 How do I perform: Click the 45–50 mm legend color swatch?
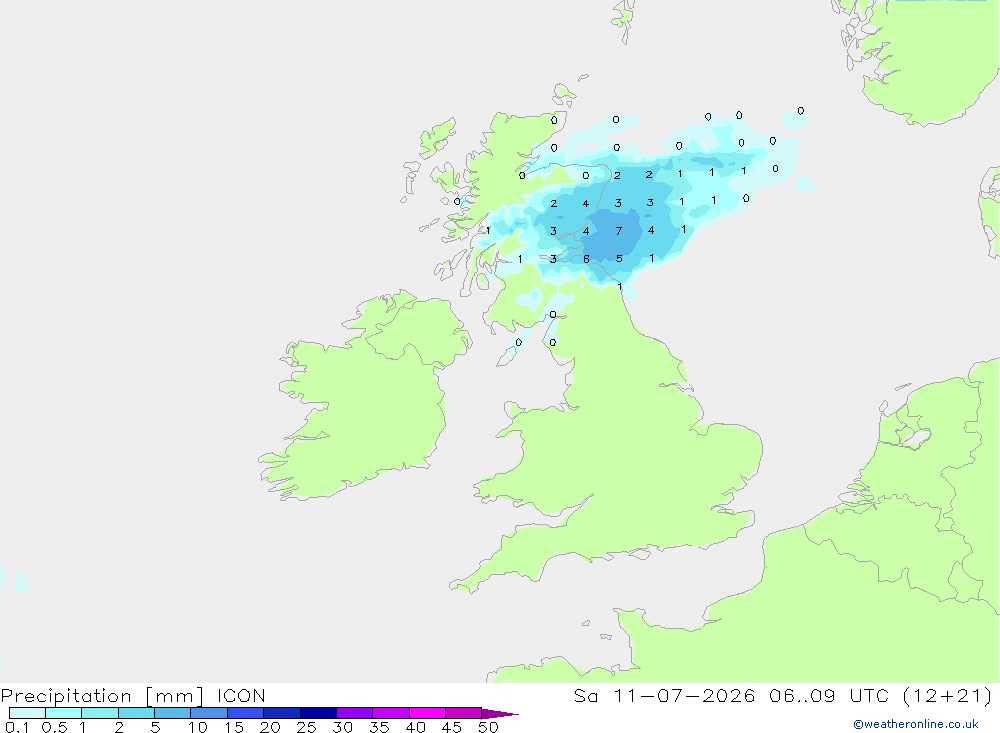[x=463, y=713]
